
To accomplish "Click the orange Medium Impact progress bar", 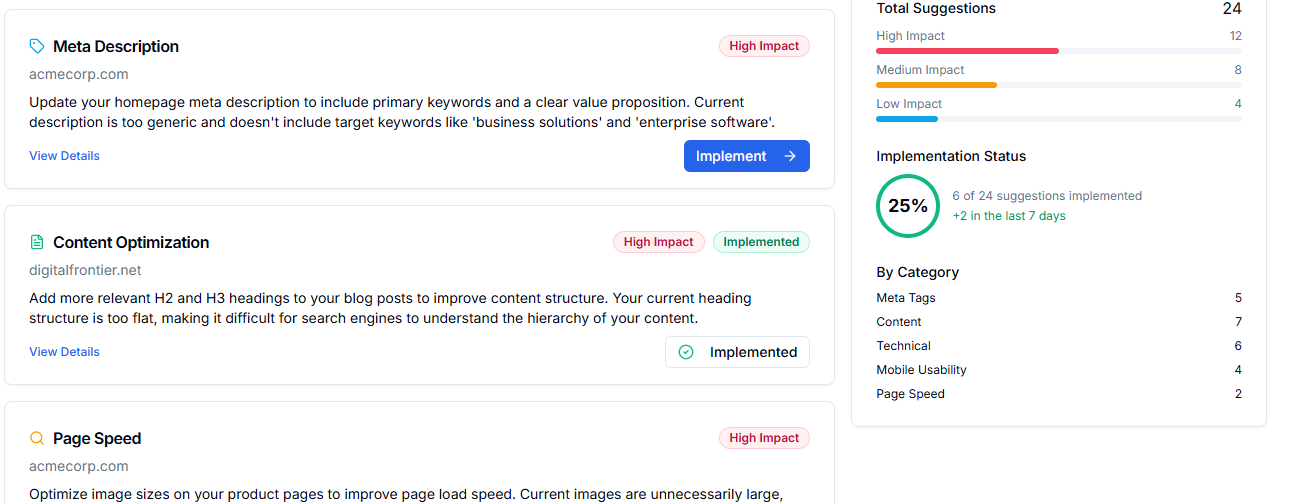I will point(936,85).
